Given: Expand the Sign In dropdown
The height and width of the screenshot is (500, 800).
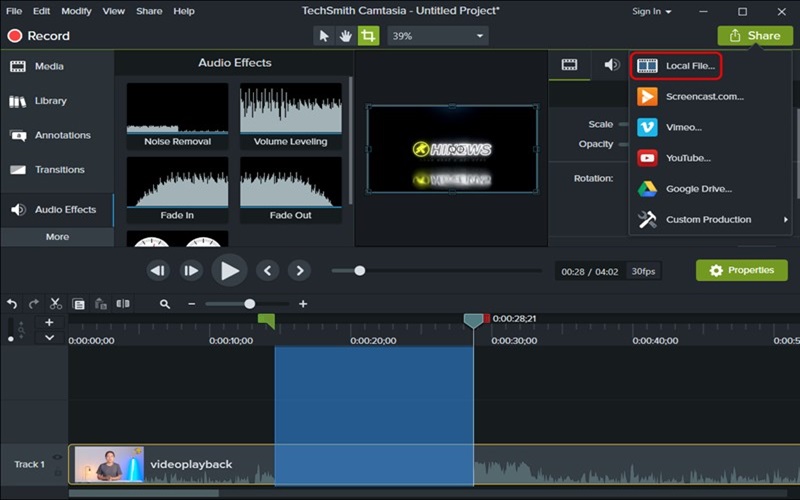Looking at the screenshot, I should [x=652, y=11].
